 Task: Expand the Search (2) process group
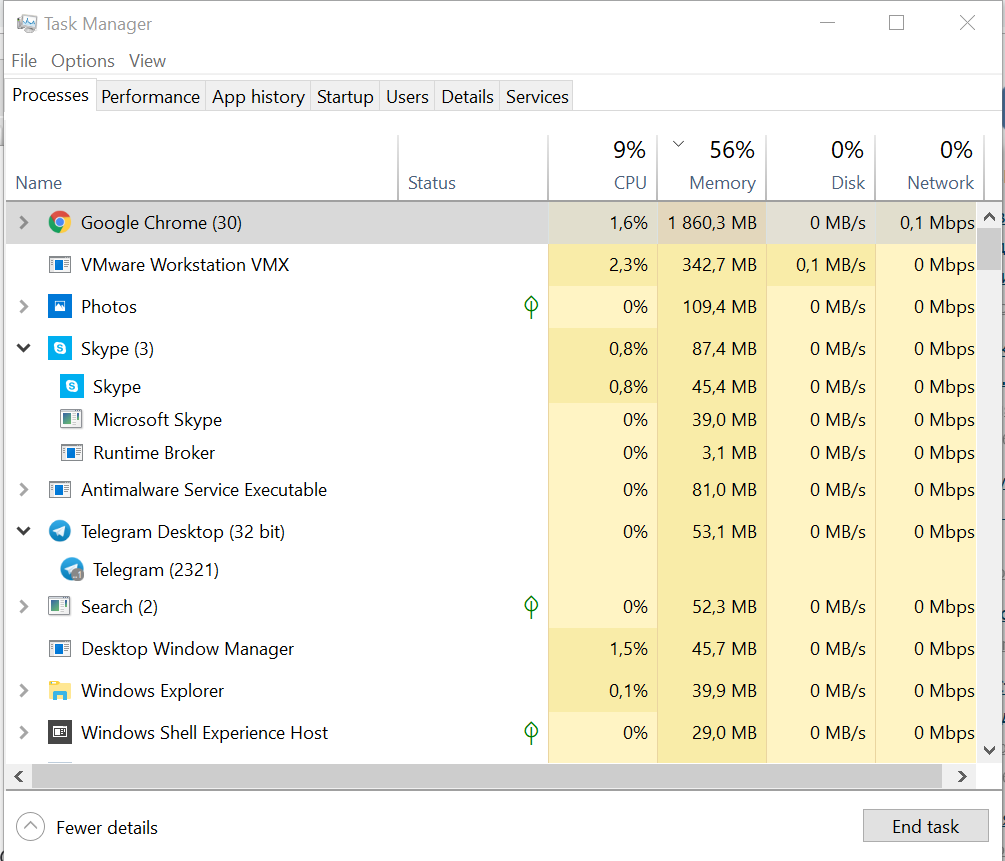24,606
